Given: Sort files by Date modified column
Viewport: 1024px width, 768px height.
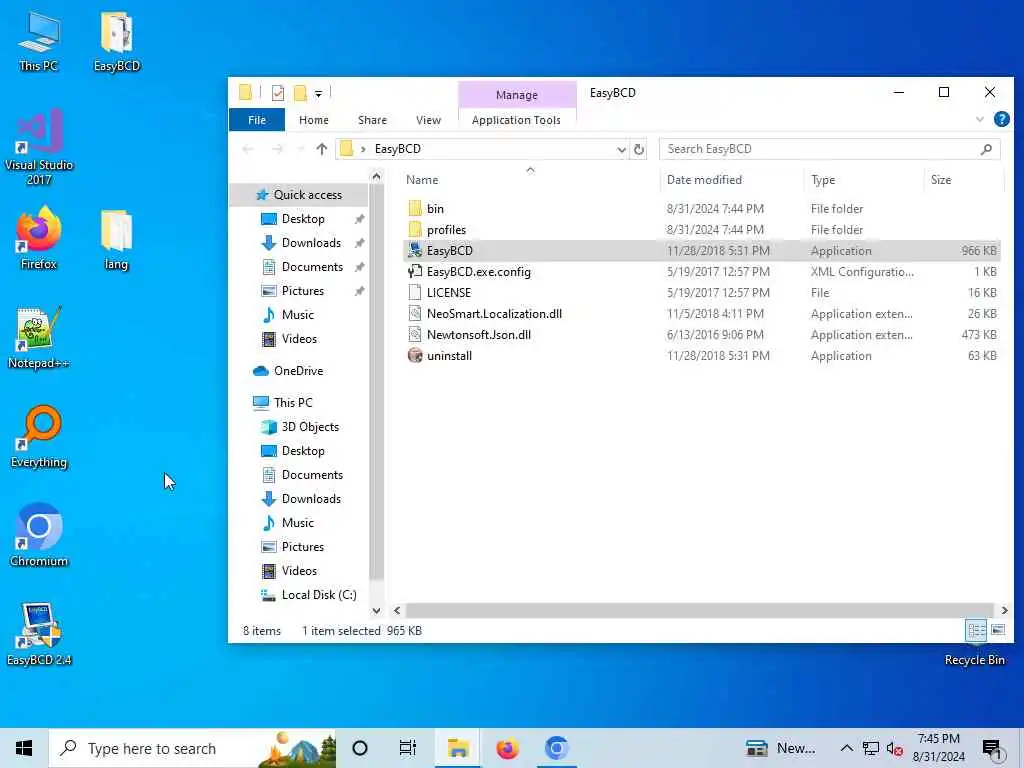Looking at the screenshot, I should tap(731, 180).
